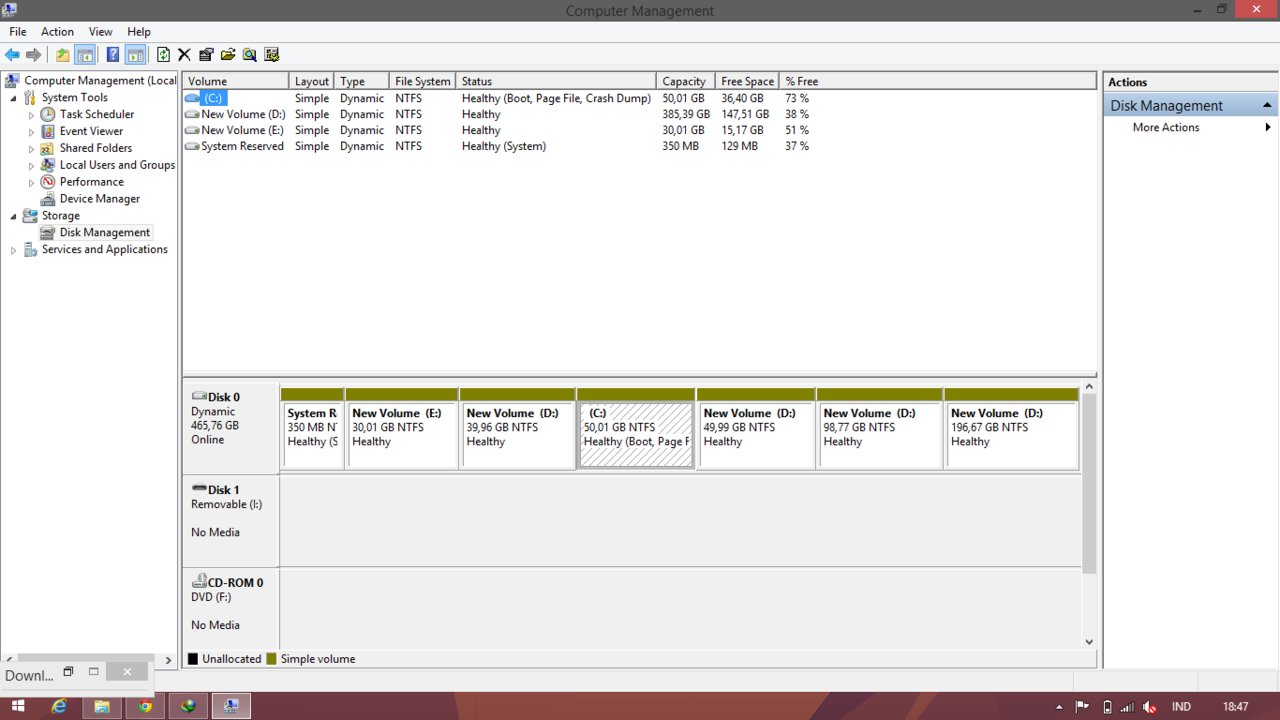This screenshot has width=1280, height=720.
Task: Click the Delete X toolbar icon
Action: click(x=184, y=55)
